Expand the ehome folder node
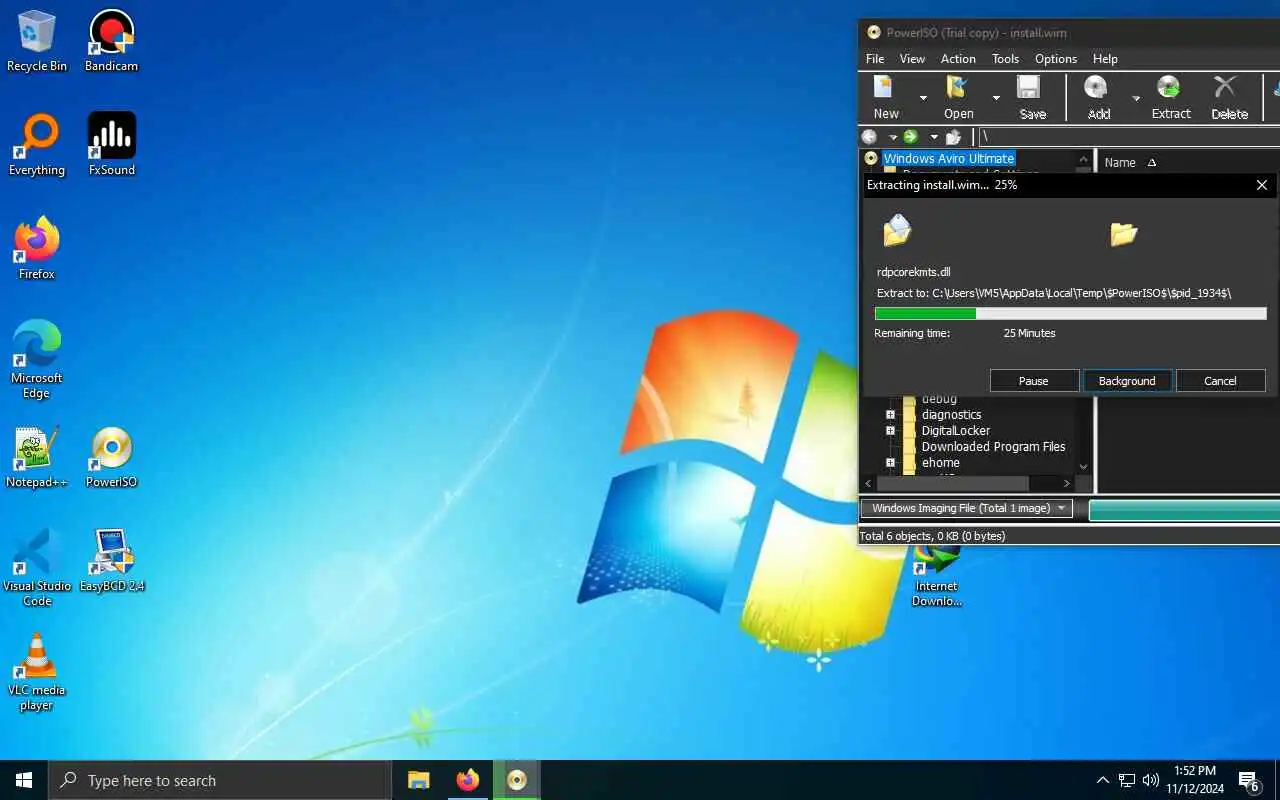 coord(890,463)
